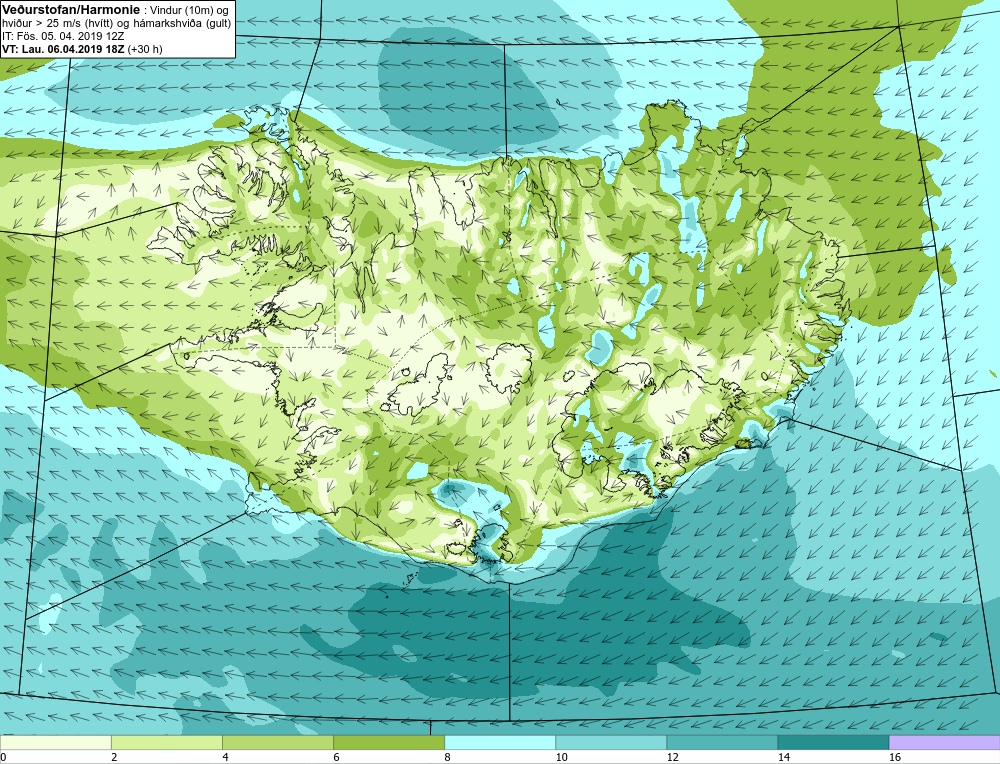Click the legend label '12'
This screenshot has height=764, width=1000.
click(673, 757)
